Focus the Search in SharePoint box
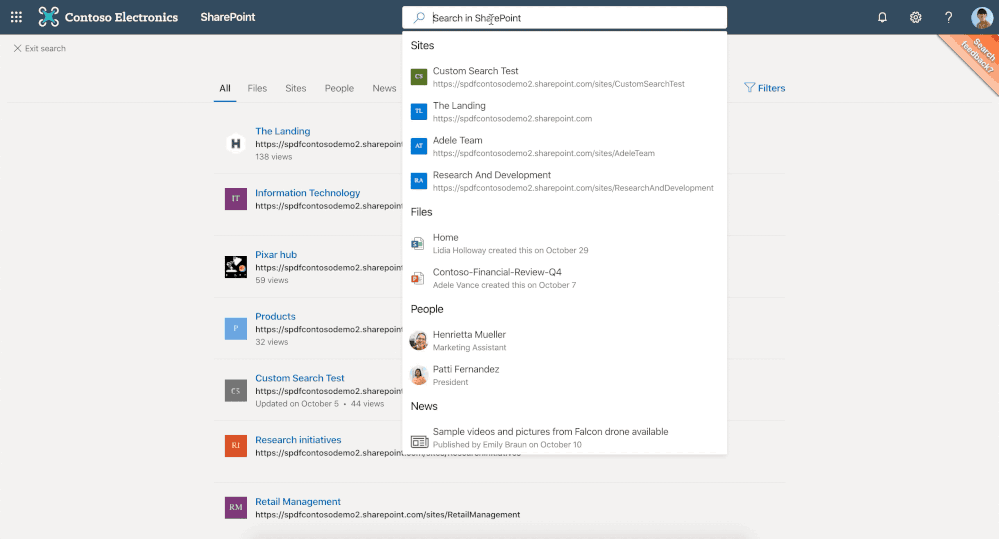The image size is (999, 539). click(564, 18)
